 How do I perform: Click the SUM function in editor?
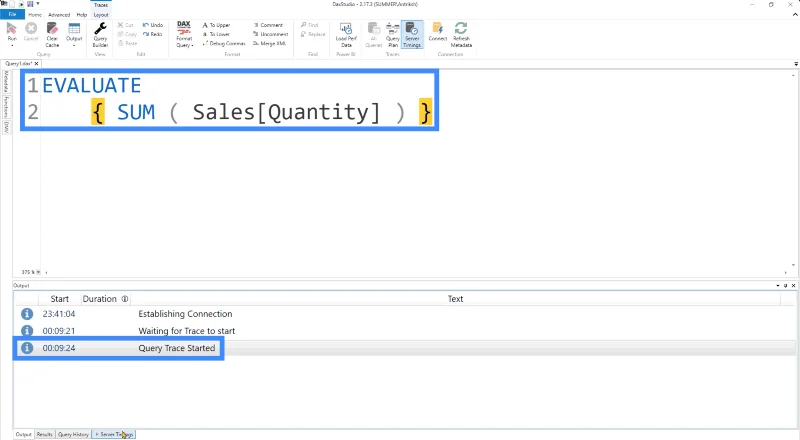(x=136, y=112)
